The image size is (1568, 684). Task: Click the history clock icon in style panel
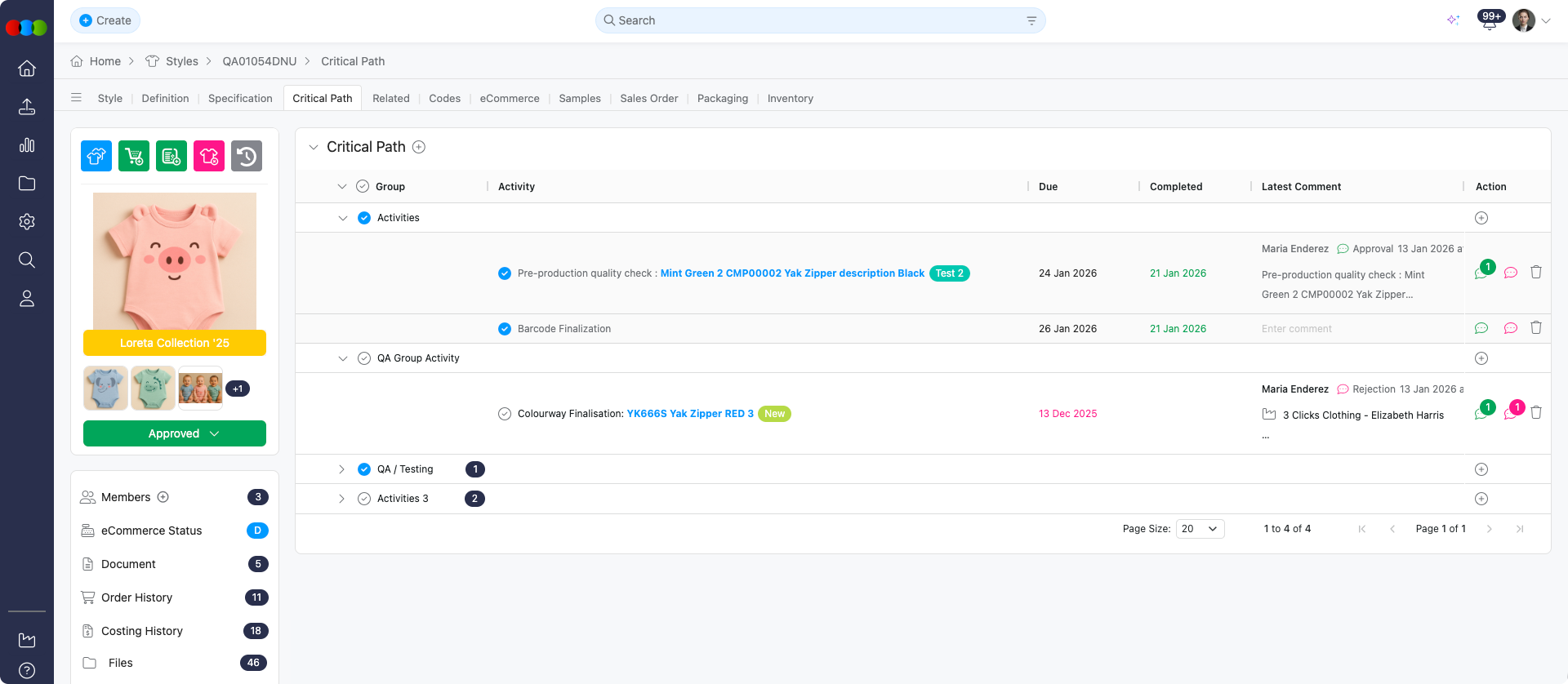coord(247,156)
